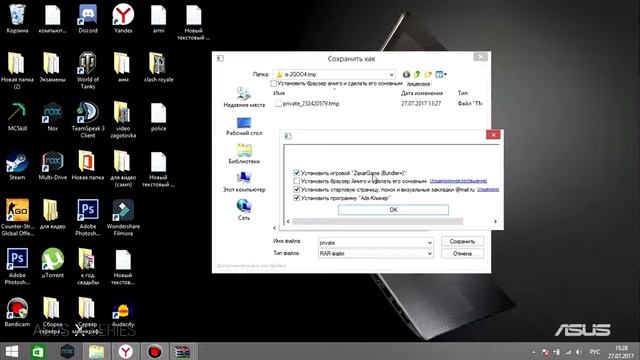
Task: Open Библиотеки in the places bar
Action: pos(244,154)
